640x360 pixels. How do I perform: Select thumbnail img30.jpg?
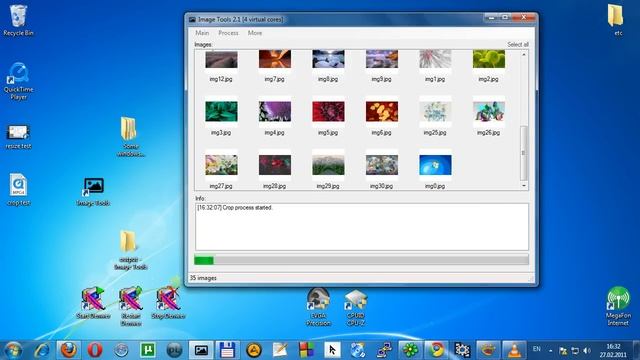click(382, 170)
